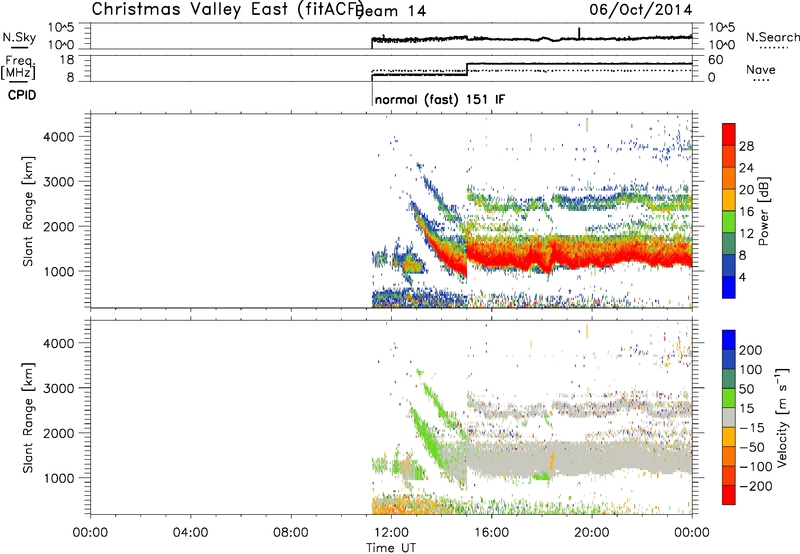Click the '16:00' time tick label
The width and height of the screenshot is (800, 554).
[x=491, y=533]
